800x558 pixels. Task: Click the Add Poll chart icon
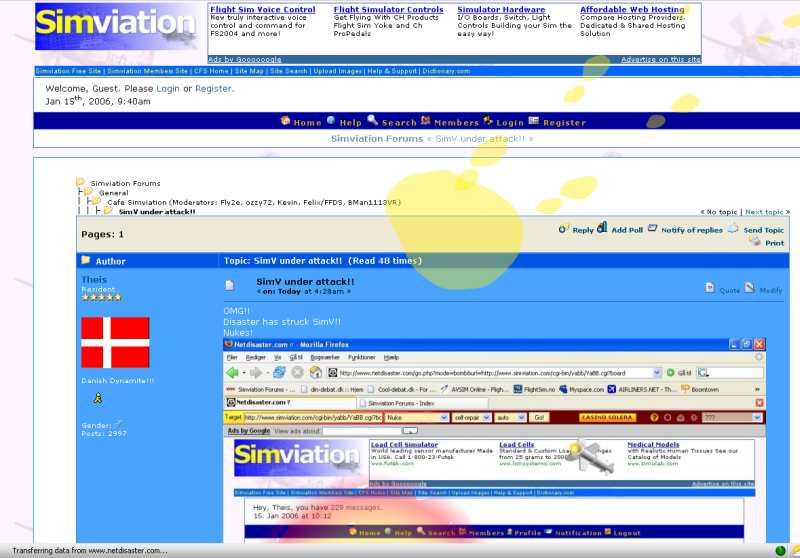coord(602,227)
